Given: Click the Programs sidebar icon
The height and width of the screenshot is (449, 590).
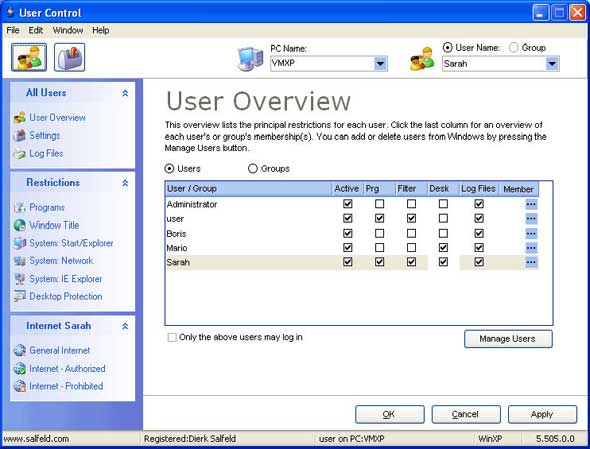Looking at the screenshot, I should [20, 207].
